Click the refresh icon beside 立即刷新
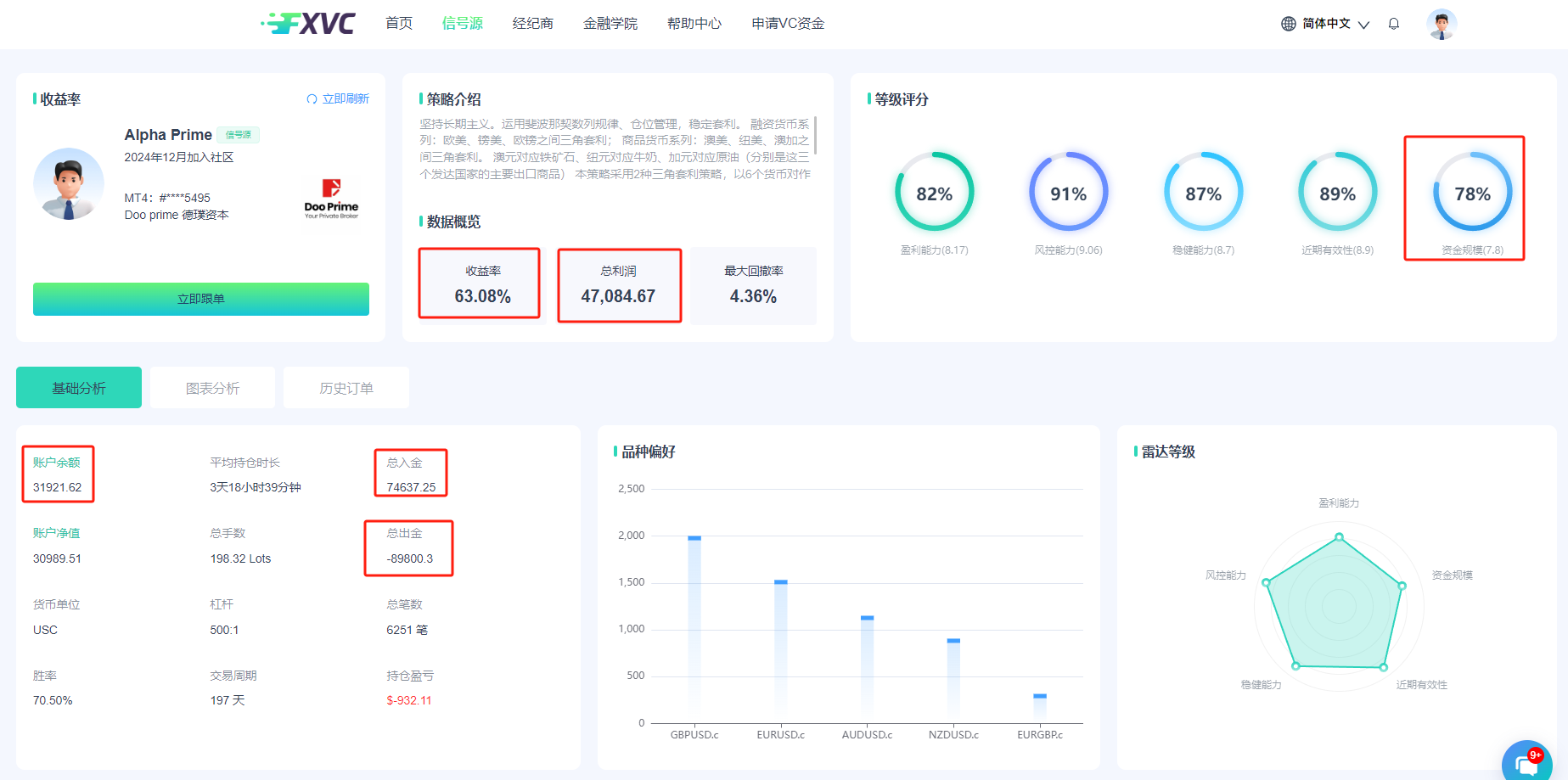The height and width of the screenshot is (780, 1568). (x=312, y=99)
